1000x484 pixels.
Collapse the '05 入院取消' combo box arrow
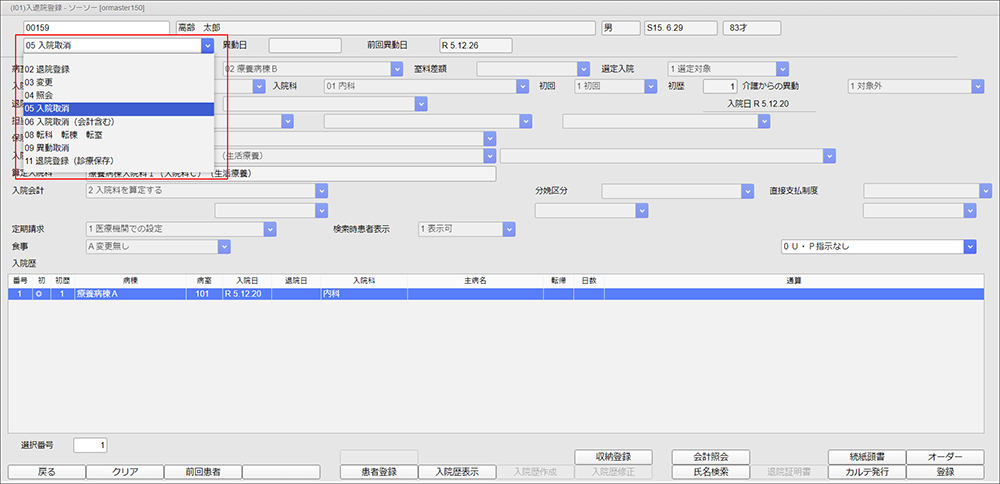[207, 46]
